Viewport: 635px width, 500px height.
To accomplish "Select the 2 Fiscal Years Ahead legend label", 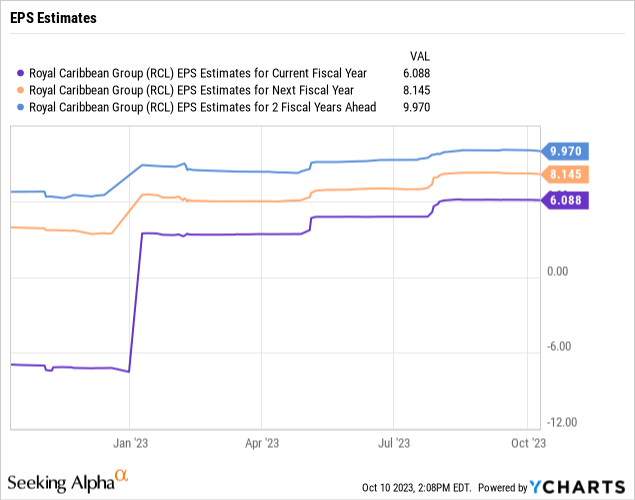I will pos(203,106).
